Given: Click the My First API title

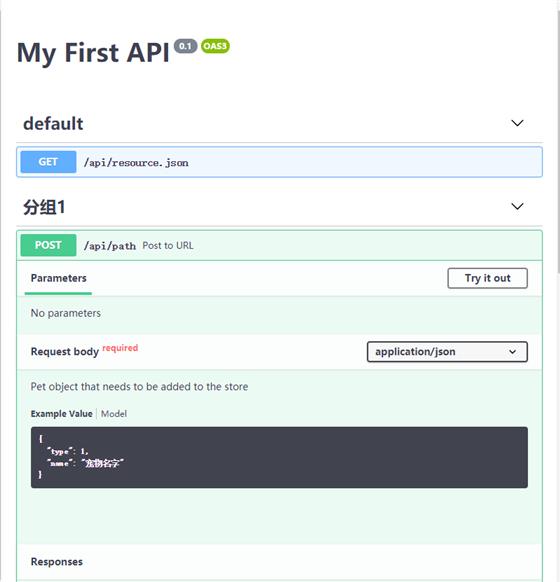Looking at the screenshot, I should point(93,52).
